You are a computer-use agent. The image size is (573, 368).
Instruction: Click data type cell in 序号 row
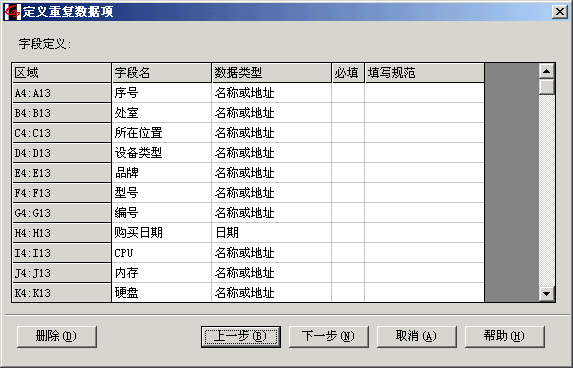272,93
